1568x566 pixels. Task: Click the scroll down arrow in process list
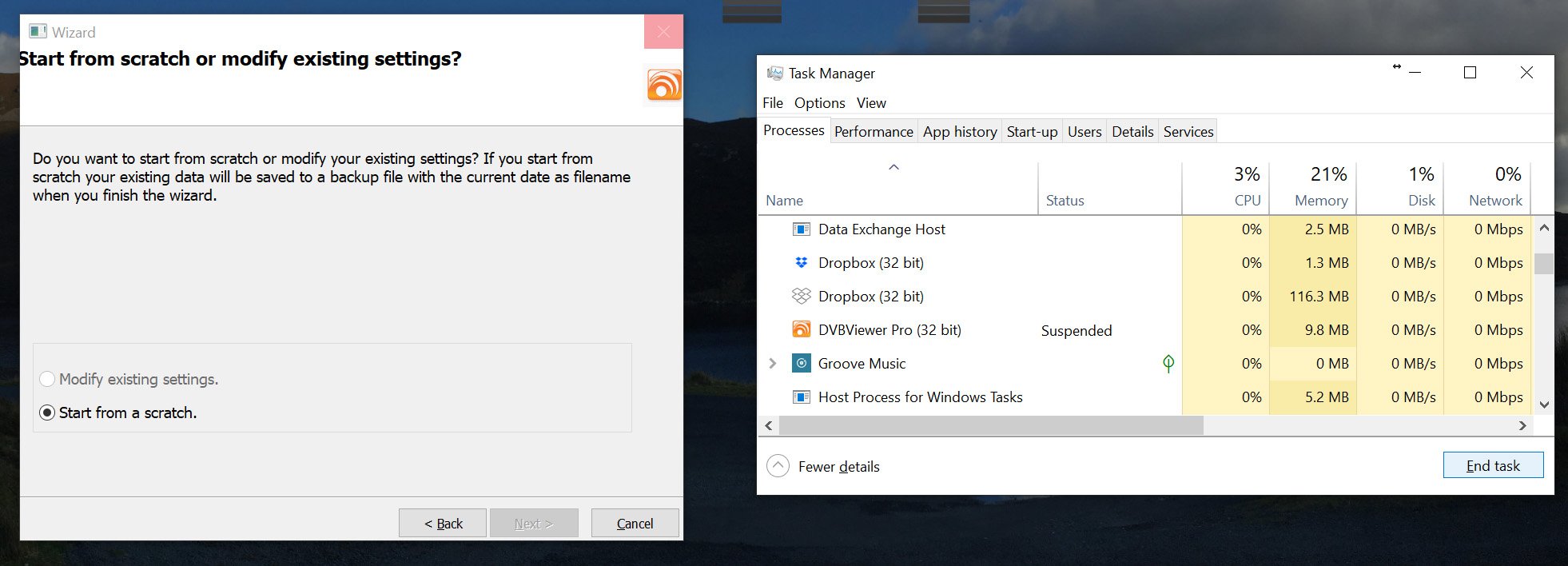[x=1544, y=405]
